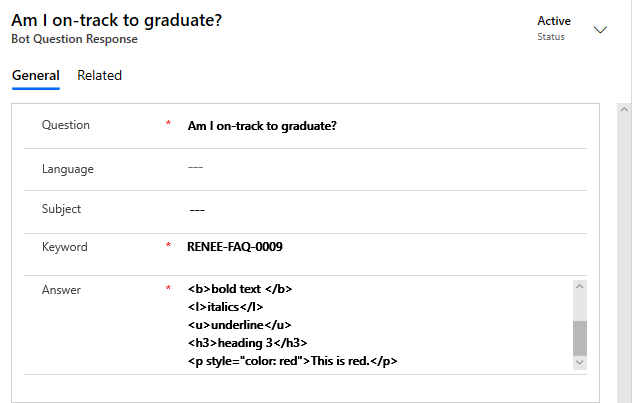Image resolution: width=632 pixels, height=403 pixels.
Task: Click the Bot Question Response subtitle
Action: (74, 40)
